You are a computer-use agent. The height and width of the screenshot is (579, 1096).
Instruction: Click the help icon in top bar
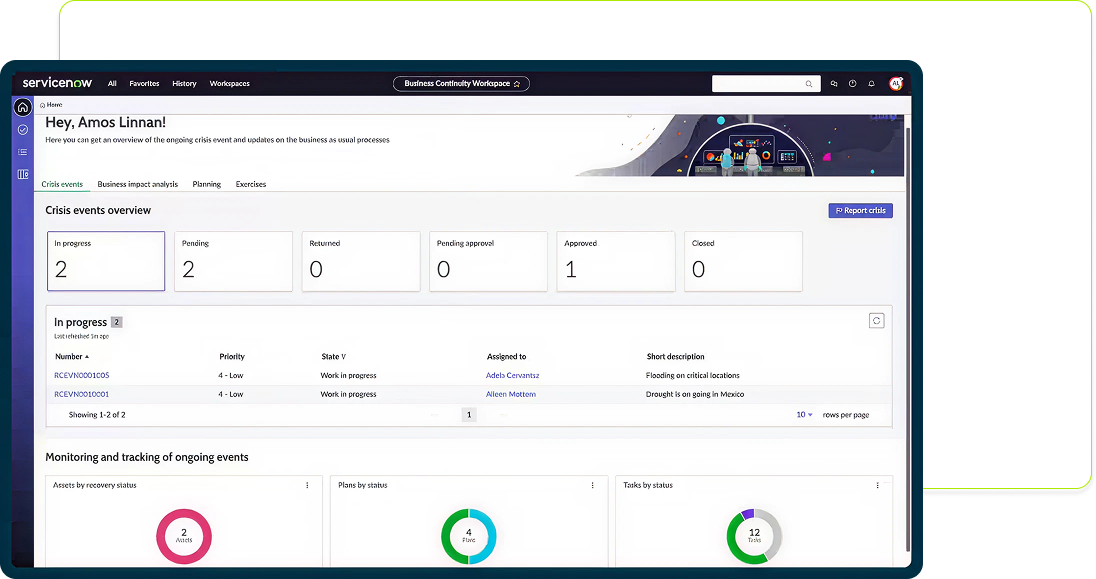pos(852,84)
